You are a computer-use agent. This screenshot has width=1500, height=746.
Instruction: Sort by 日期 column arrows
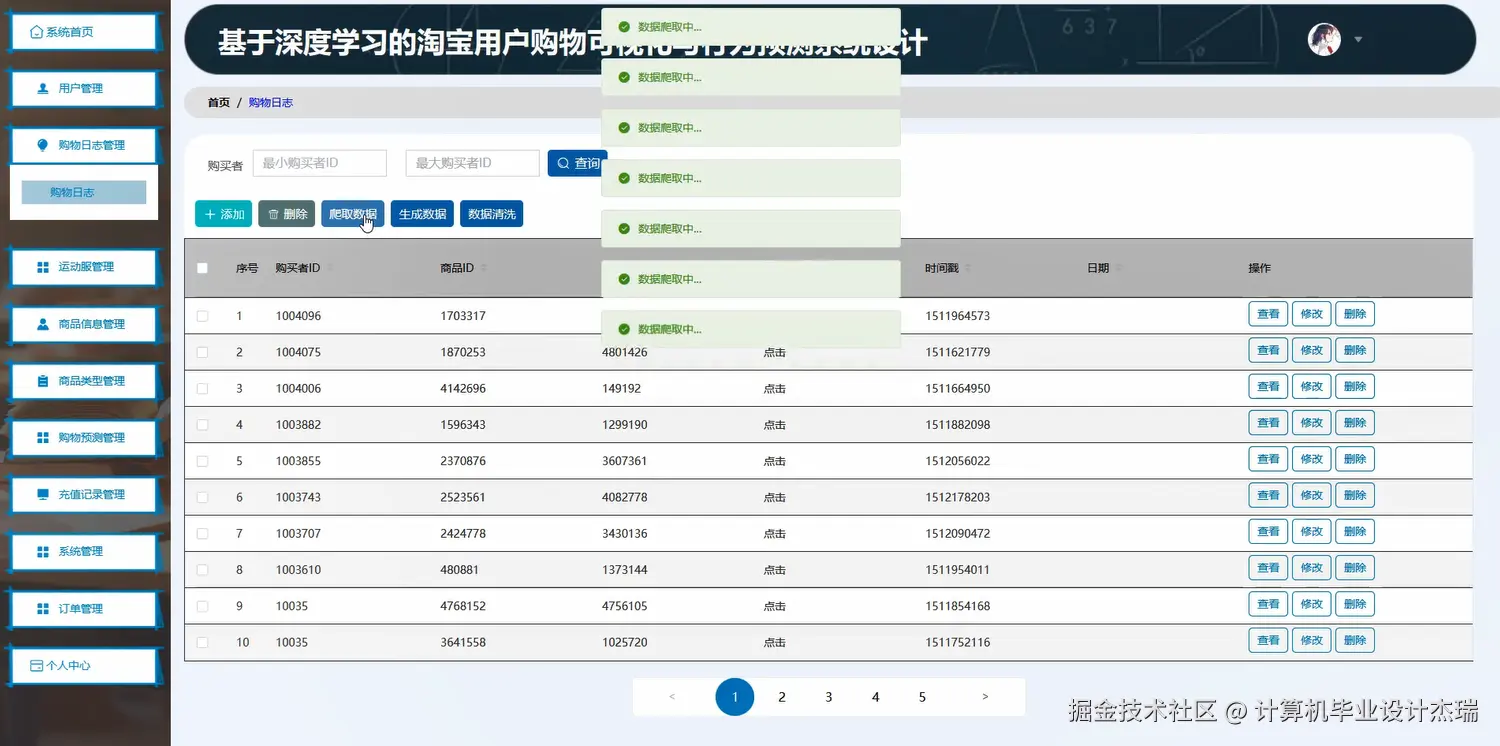click(x=1119, y=268)
